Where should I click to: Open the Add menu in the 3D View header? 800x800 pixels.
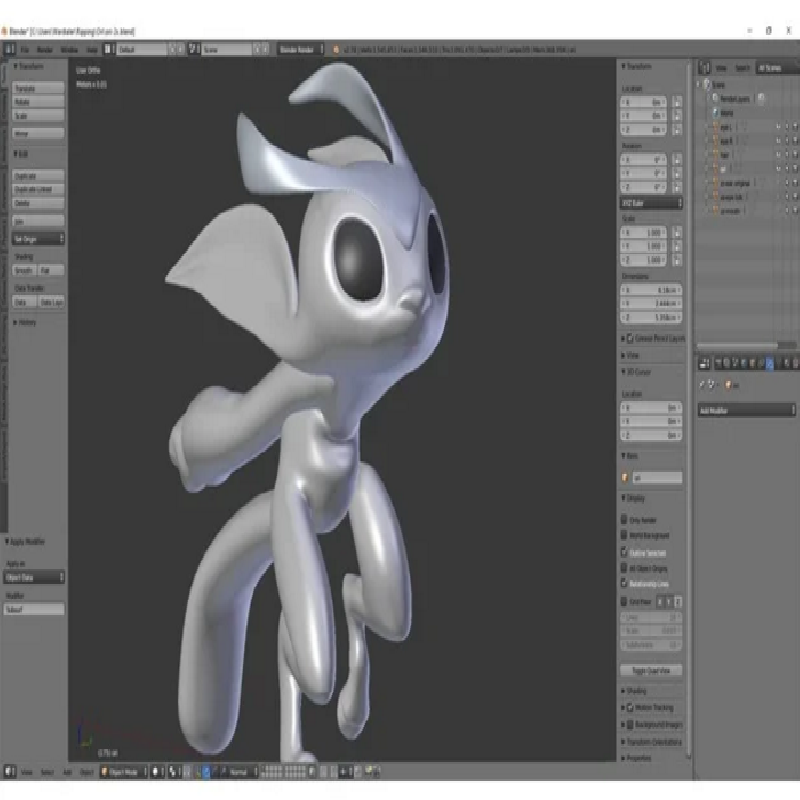67,772
